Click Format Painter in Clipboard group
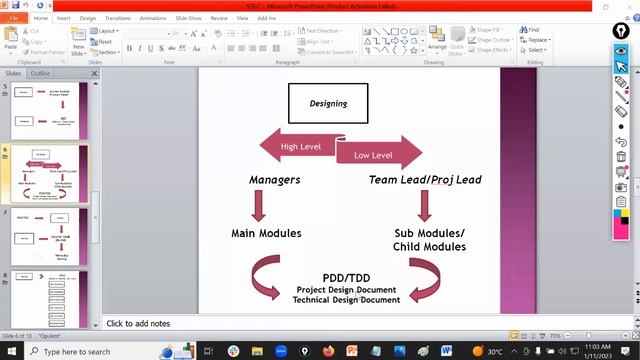This screenshot has width=640, height=360. (x=43, y=52)
